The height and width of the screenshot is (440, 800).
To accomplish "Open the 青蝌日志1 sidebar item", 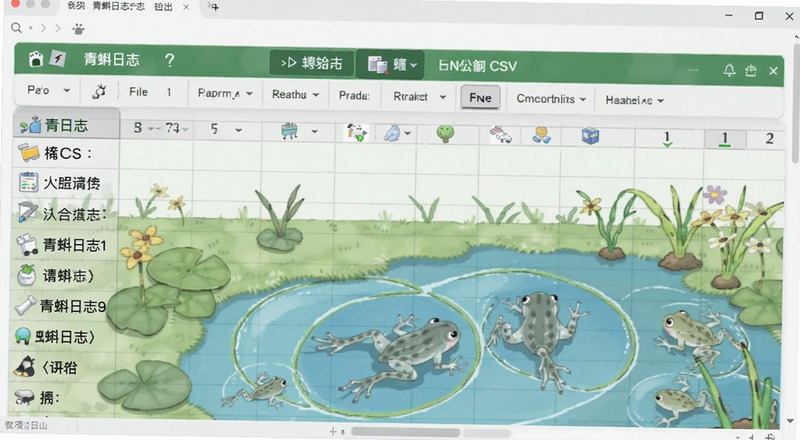I will tap(66, 245).
